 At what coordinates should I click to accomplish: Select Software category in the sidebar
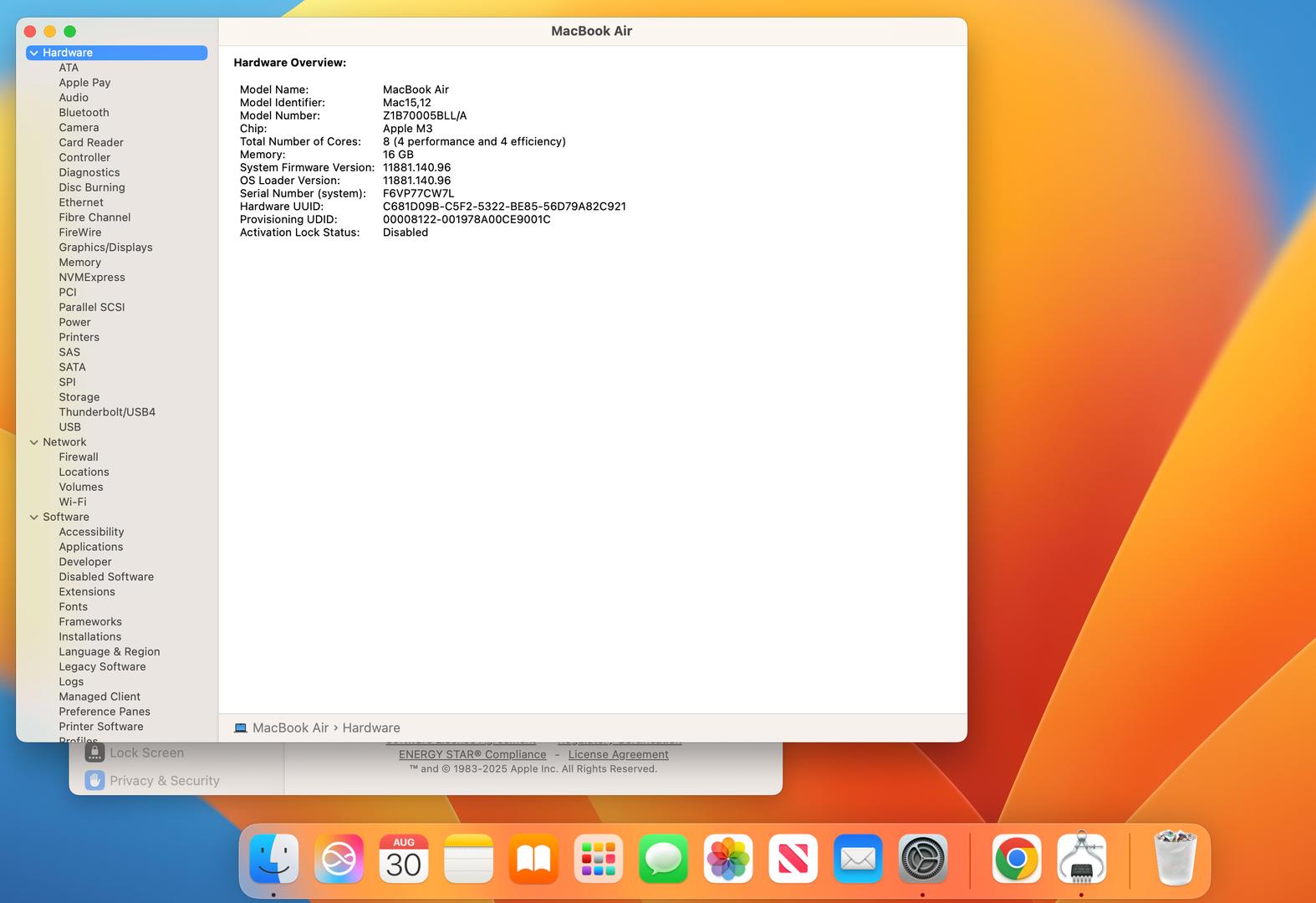point(66,517)
